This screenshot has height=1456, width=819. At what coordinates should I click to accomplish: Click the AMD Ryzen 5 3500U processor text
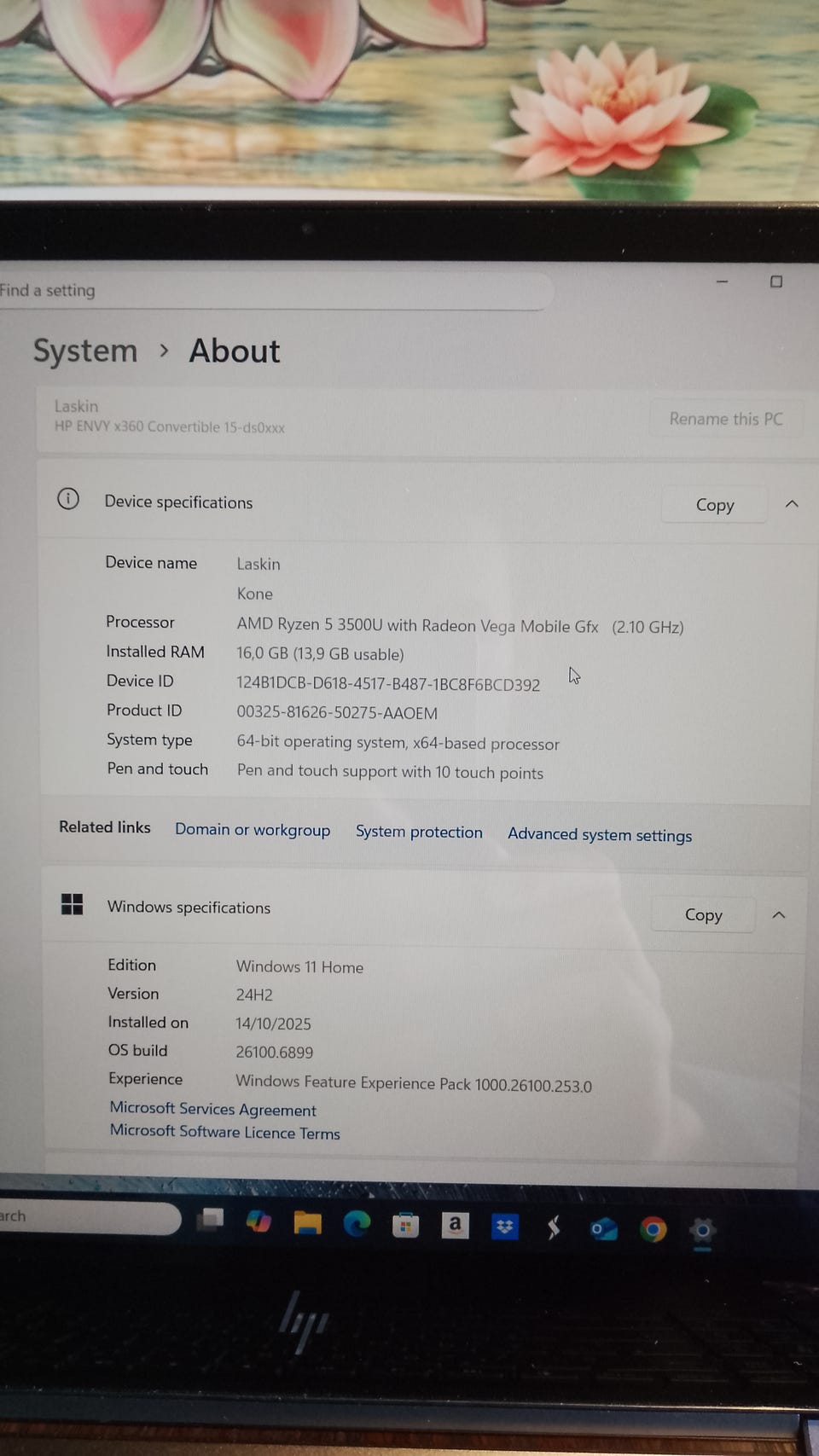click(460, 626)
